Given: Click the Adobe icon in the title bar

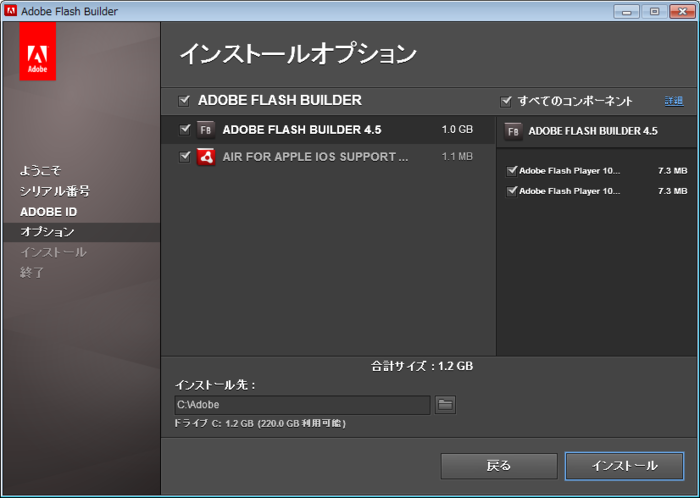Looking at the screenshot, I should (x=10, y=11).
